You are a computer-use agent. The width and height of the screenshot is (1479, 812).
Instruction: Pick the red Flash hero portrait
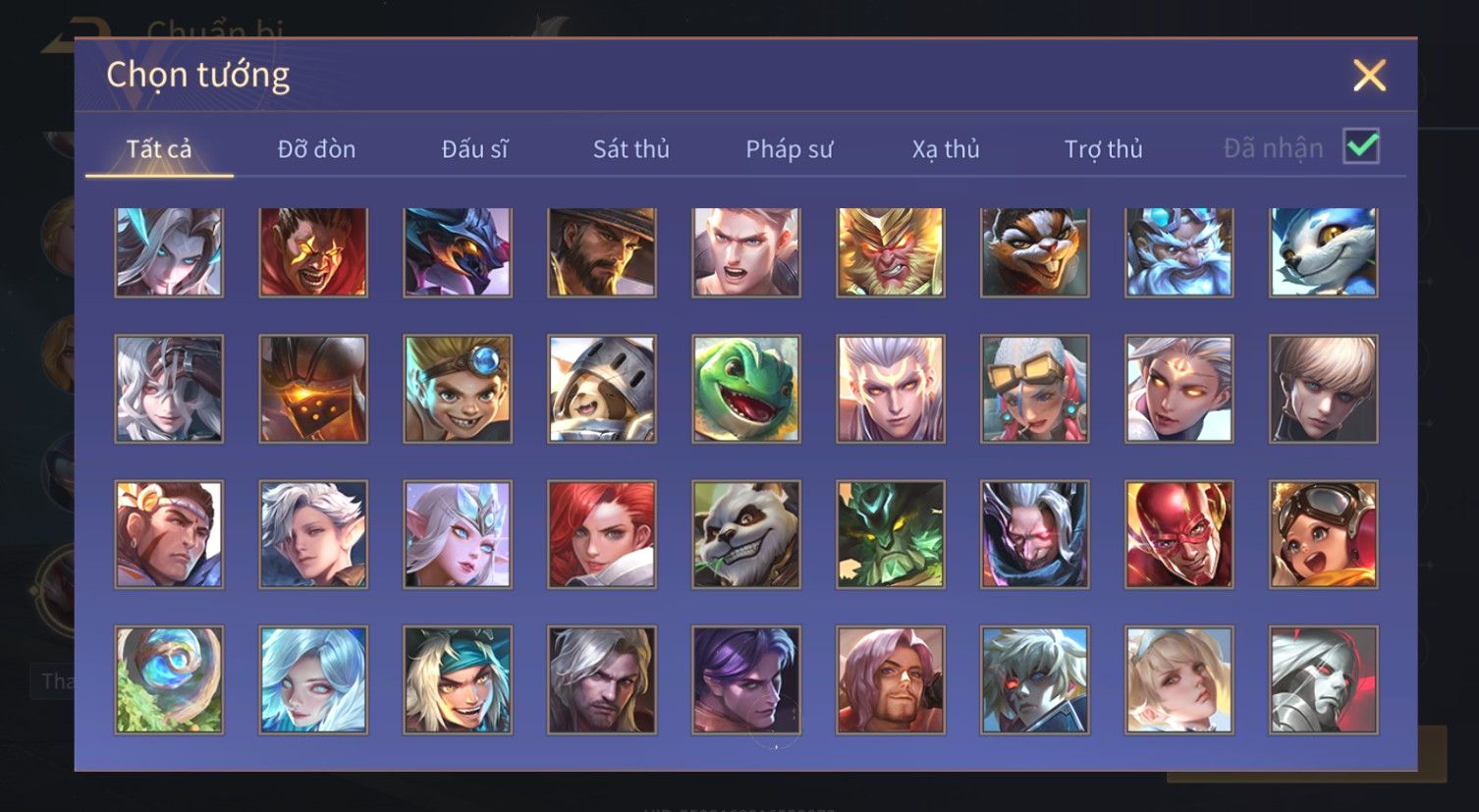pos(1179,534)
